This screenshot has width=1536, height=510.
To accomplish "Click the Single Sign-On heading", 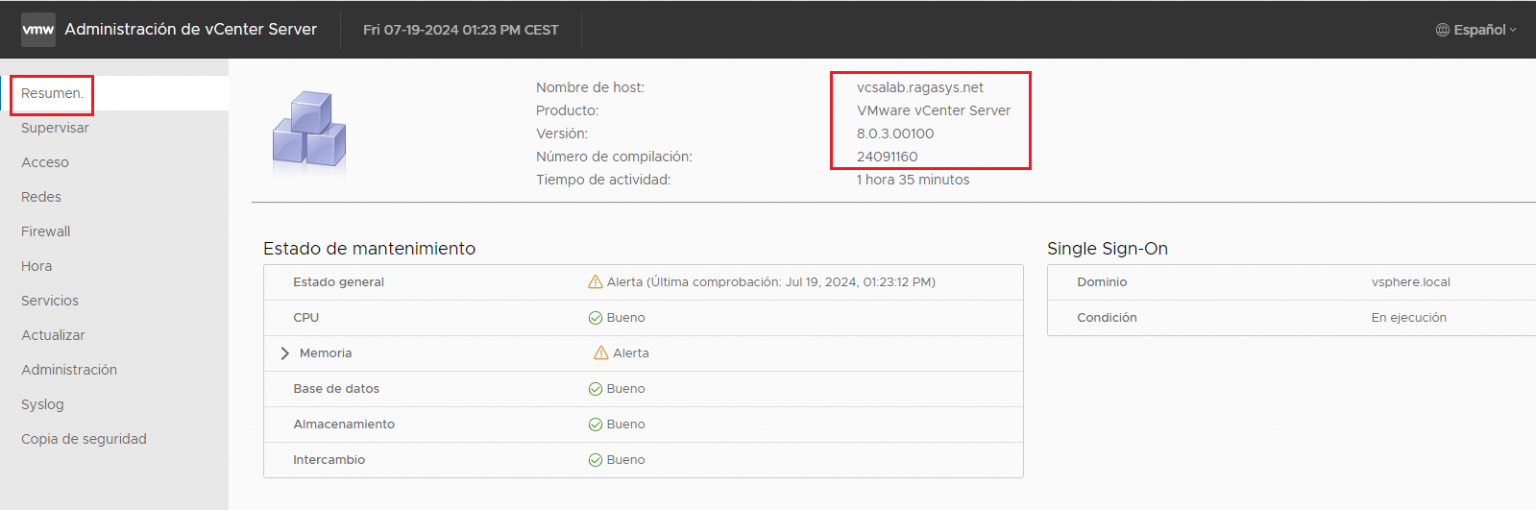I will point(1107,248).
